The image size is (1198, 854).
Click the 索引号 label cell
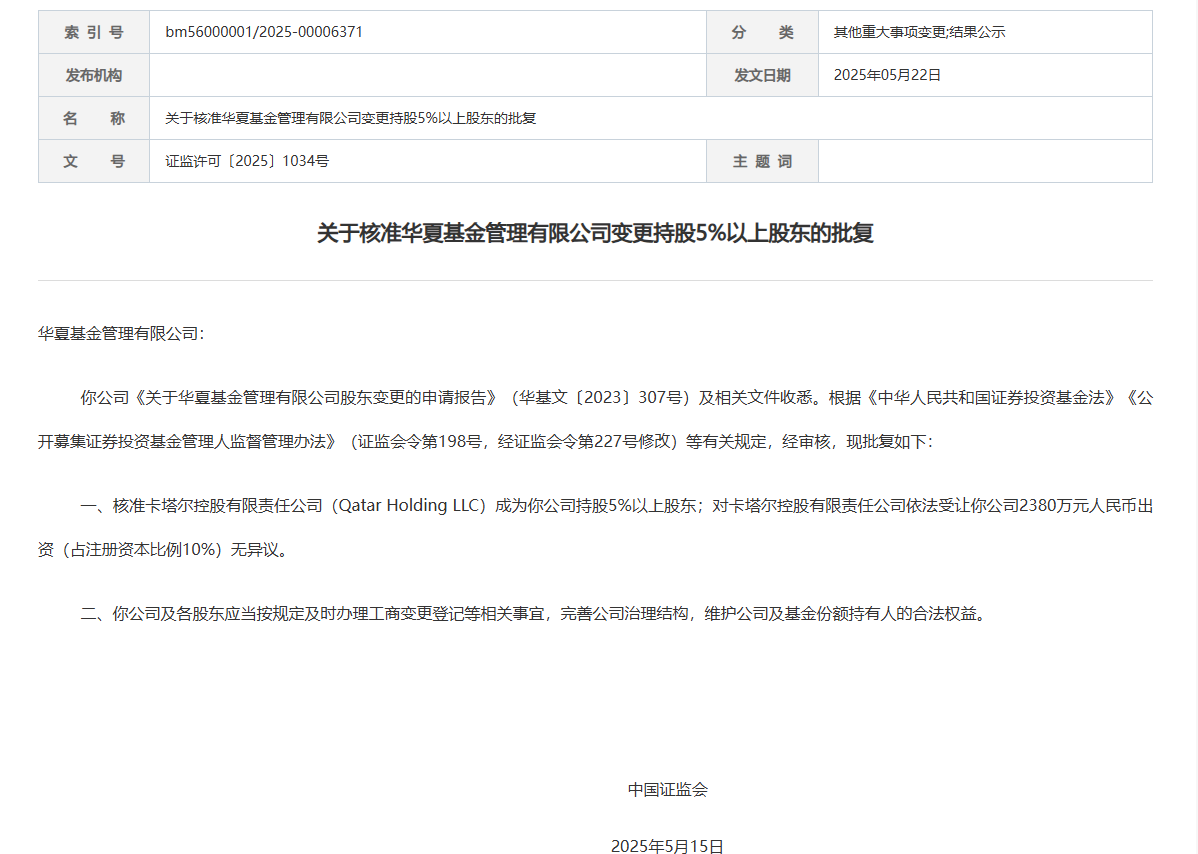pos(94,32)
